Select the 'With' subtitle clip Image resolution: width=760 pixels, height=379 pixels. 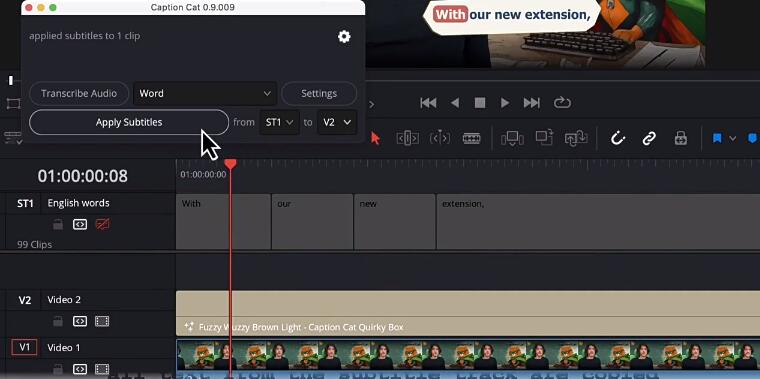[x=223, y=222]
